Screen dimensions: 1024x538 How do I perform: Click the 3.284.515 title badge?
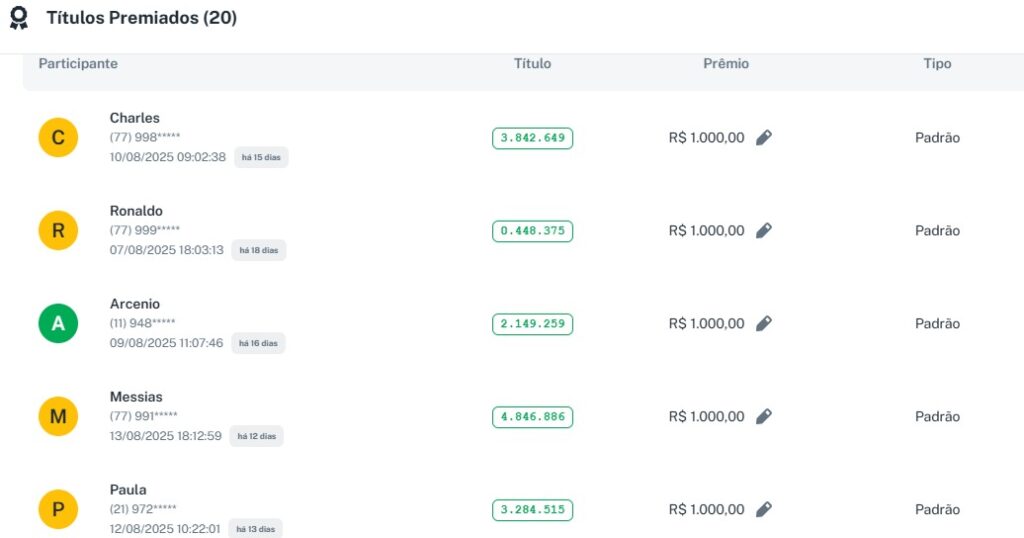click(532, 510)
